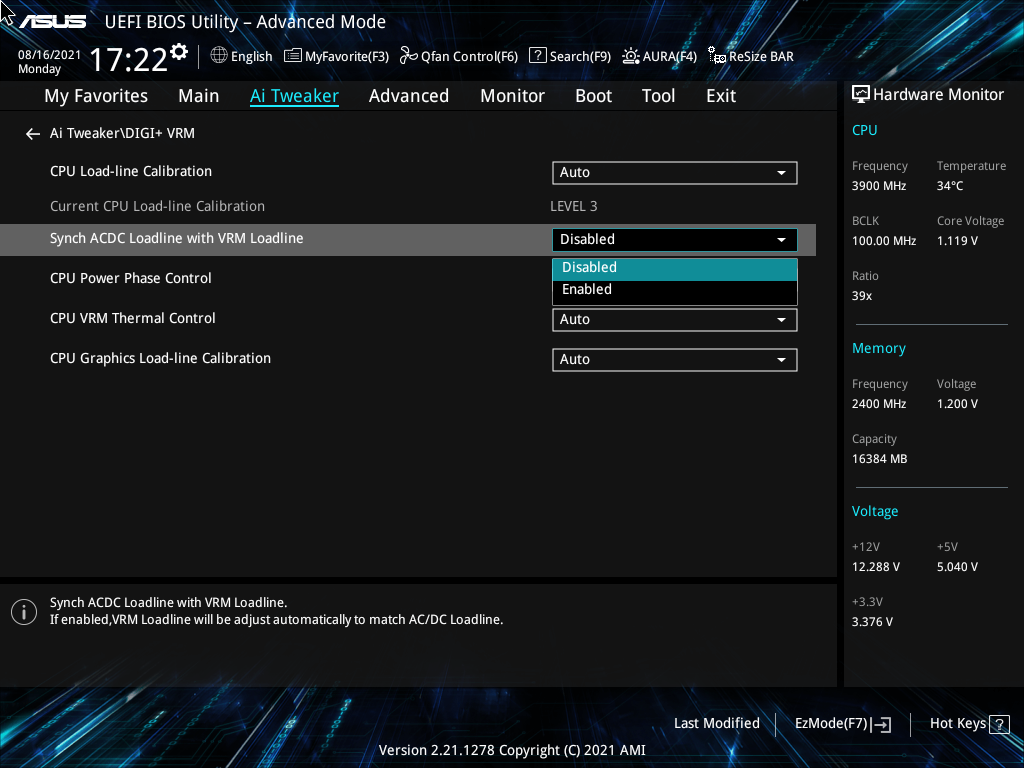Click the Qfan Control(F6) label
1024x768 pixels.
point(470,57)
